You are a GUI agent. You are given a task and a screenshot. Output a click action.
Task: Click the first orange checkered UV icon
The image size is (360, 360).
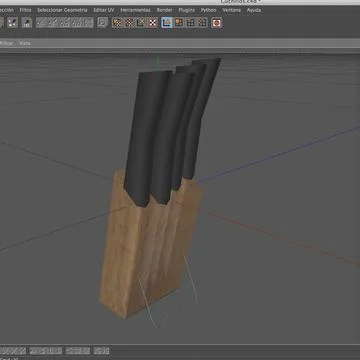117,23
